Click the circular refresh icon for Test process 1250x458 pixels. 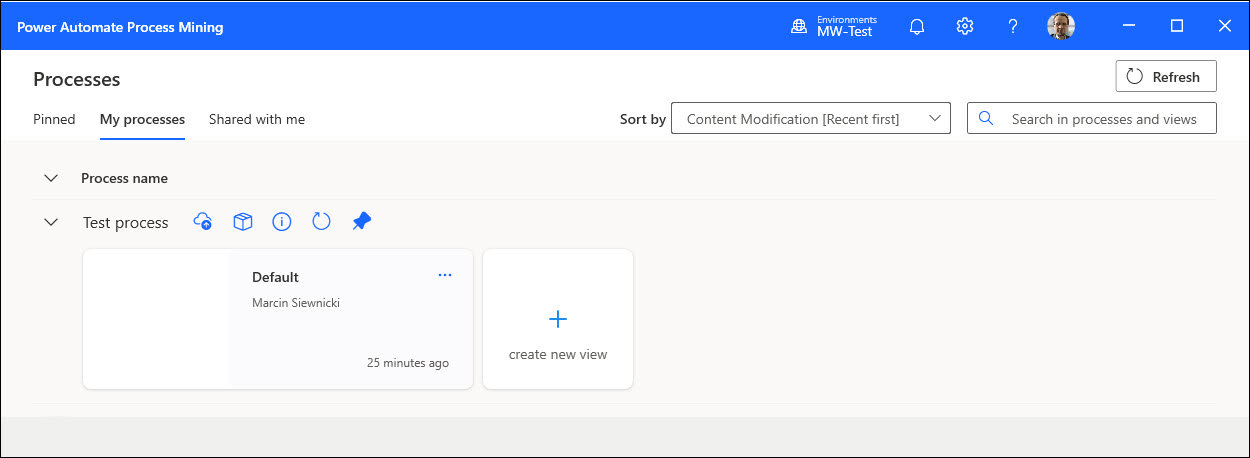(321, 222)
